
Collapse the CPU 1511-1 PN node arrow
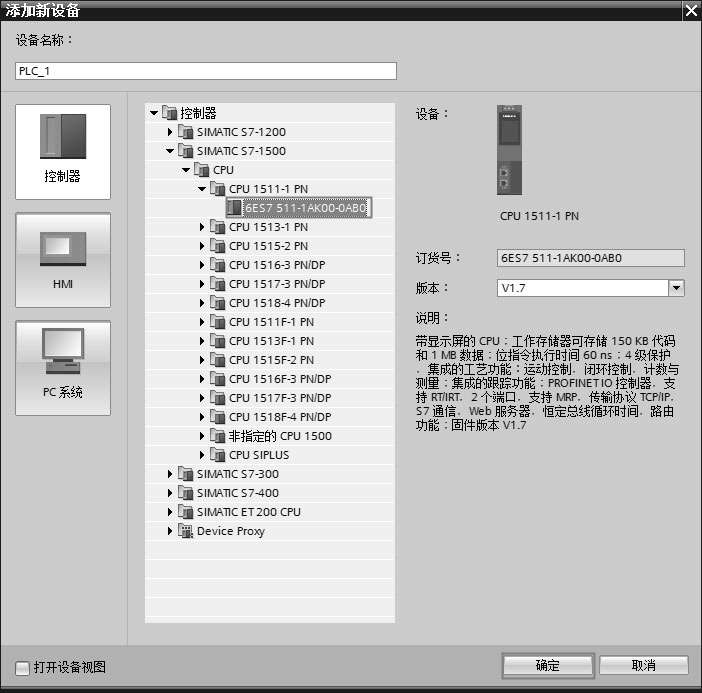[x=202, y=189]
